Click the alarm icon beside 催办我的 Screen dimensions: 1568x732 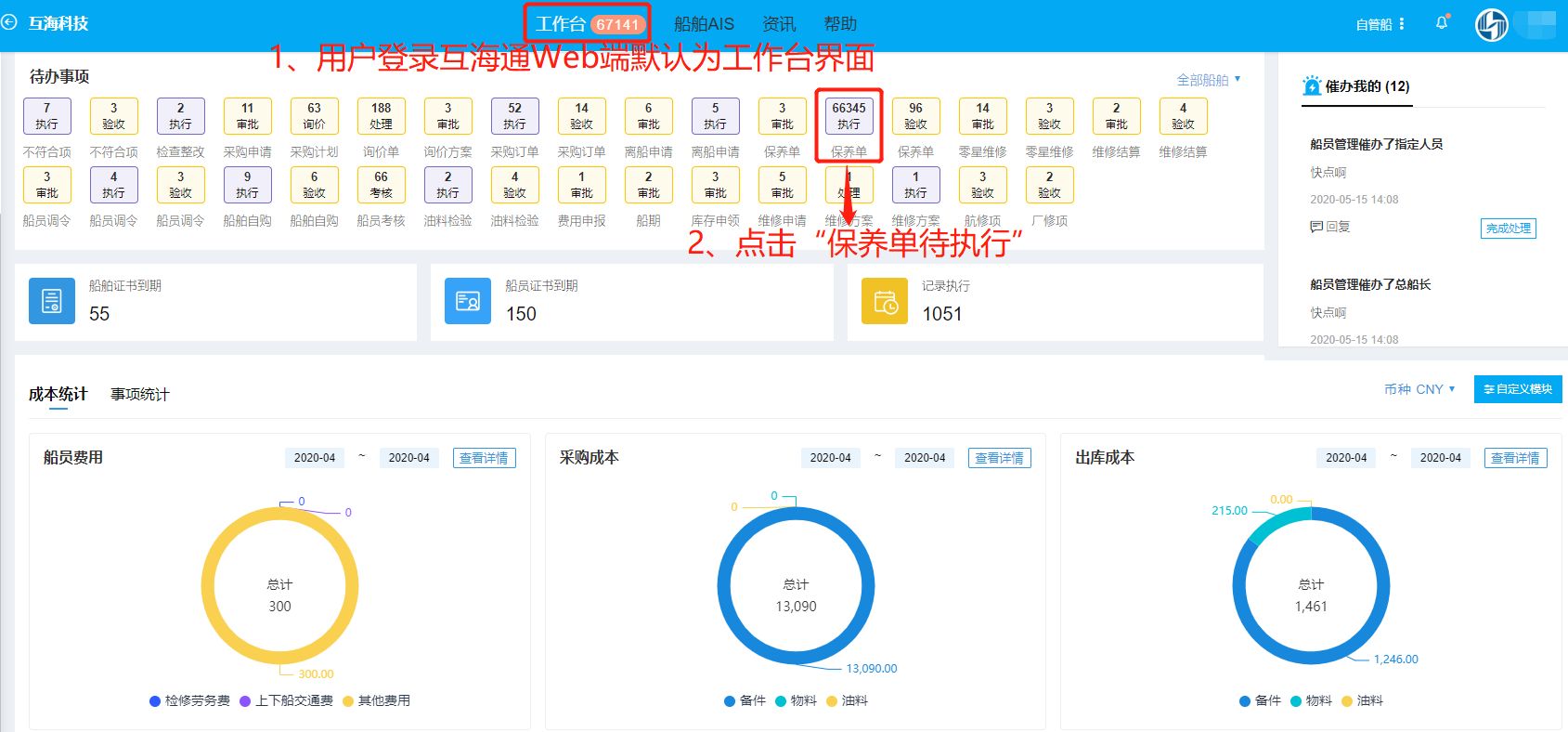[x=1312, y=86]
